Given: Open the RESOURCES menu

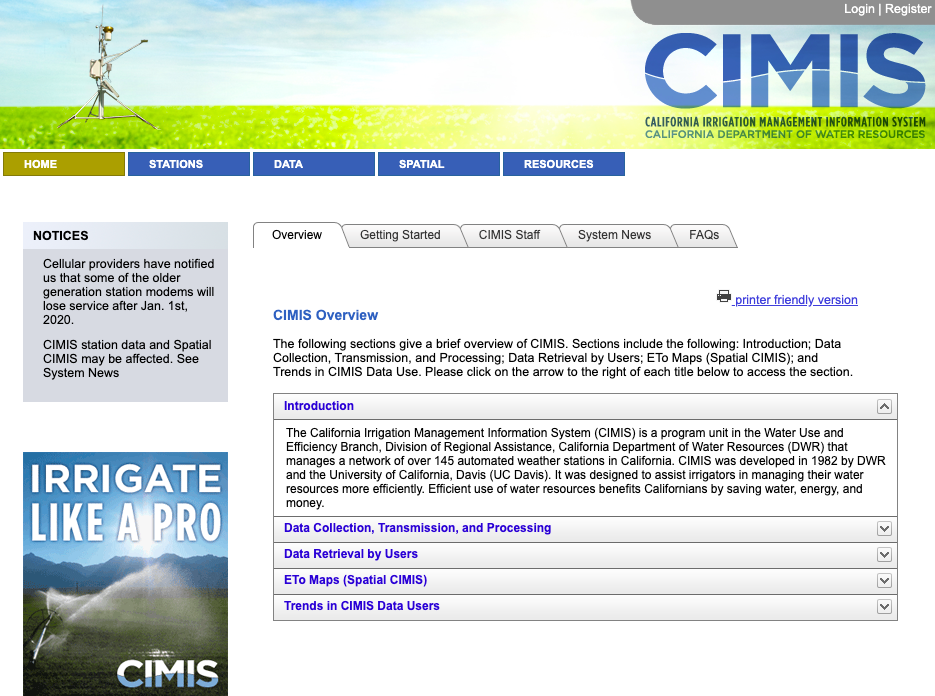Looking at the screenshot, I should point(564,164).
